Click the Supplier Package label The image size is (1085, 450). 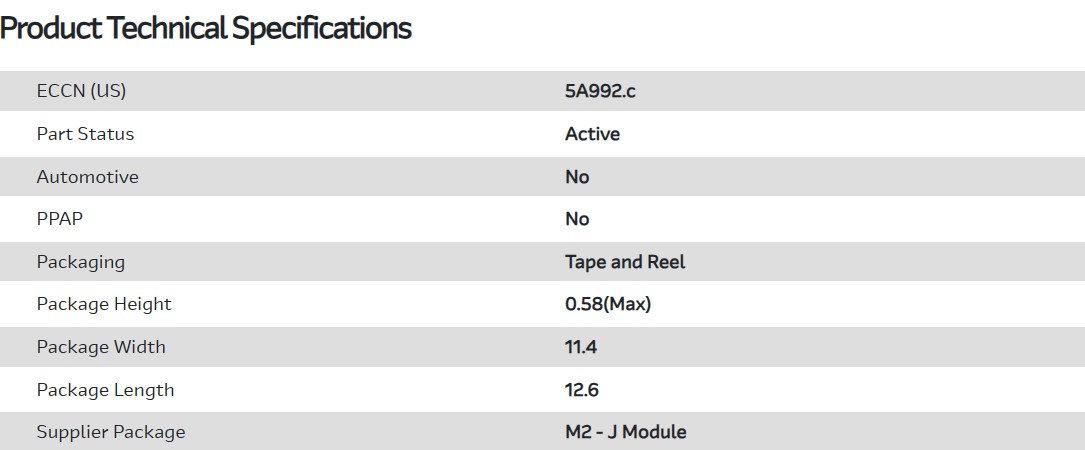click(x=111, y=432)
